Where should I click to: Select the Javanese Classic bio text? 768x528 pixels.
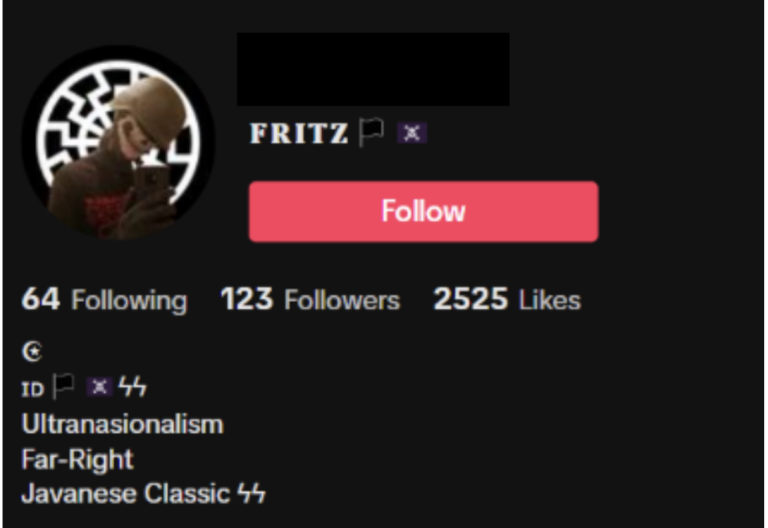(126, 493)
